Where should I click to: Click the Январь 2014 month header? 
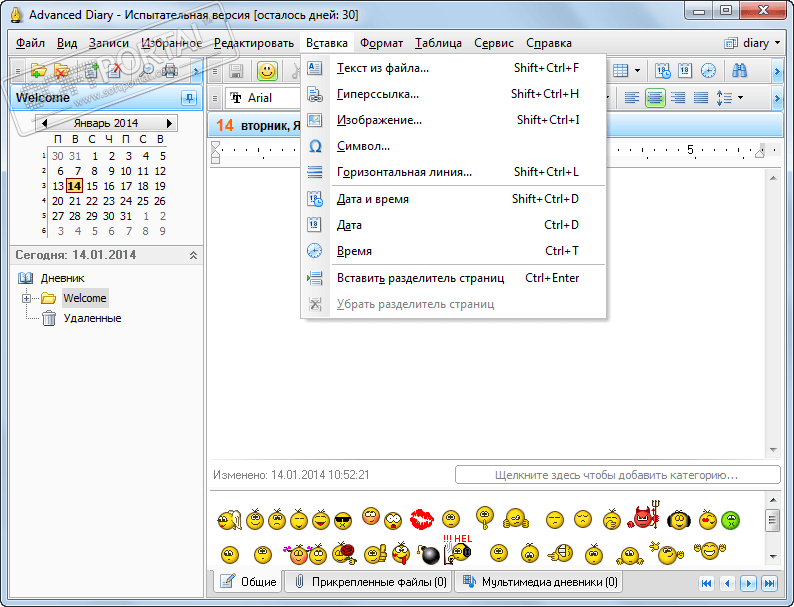click(x=106, y=123)
